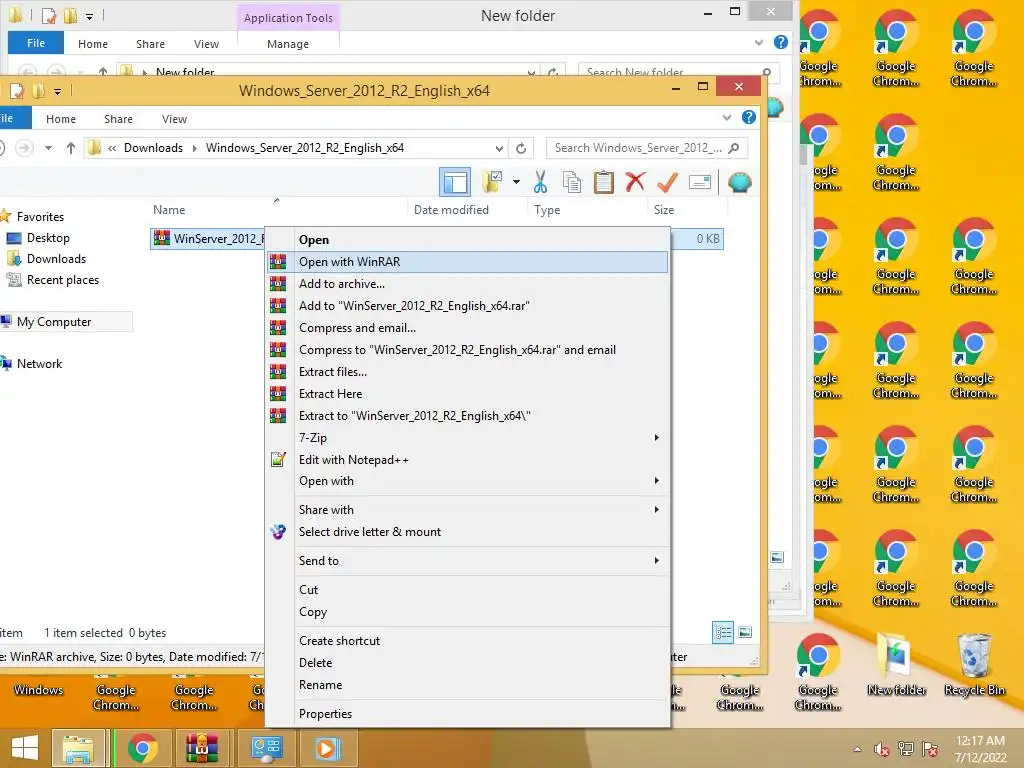Click the red X Delete toolbar icon
The height and width of the screenshot is (768, 1024).
tap(635, 182)
